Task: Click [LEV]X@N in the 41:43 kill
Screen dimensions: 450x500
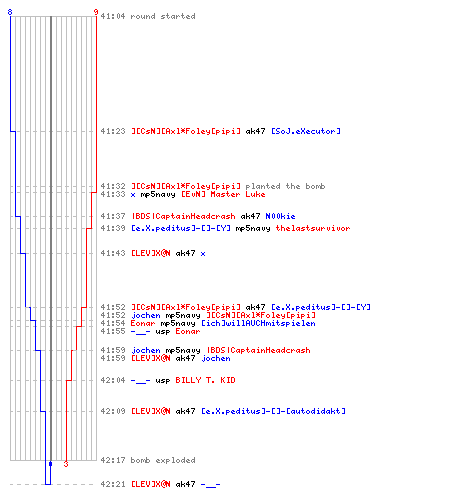Action: point(151,253)
